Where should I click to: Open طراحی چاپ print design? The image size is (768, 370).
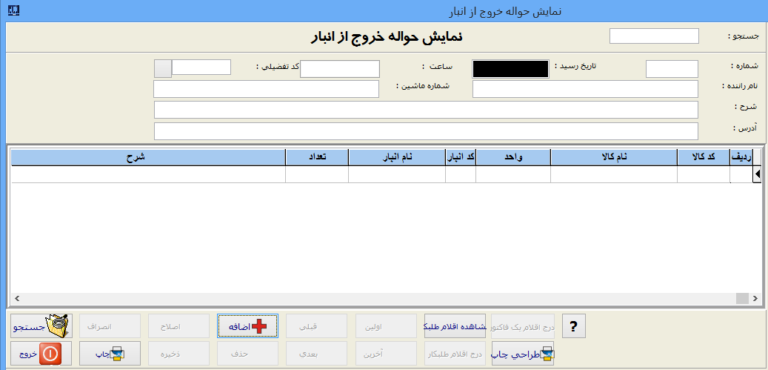tap(523, 353)
